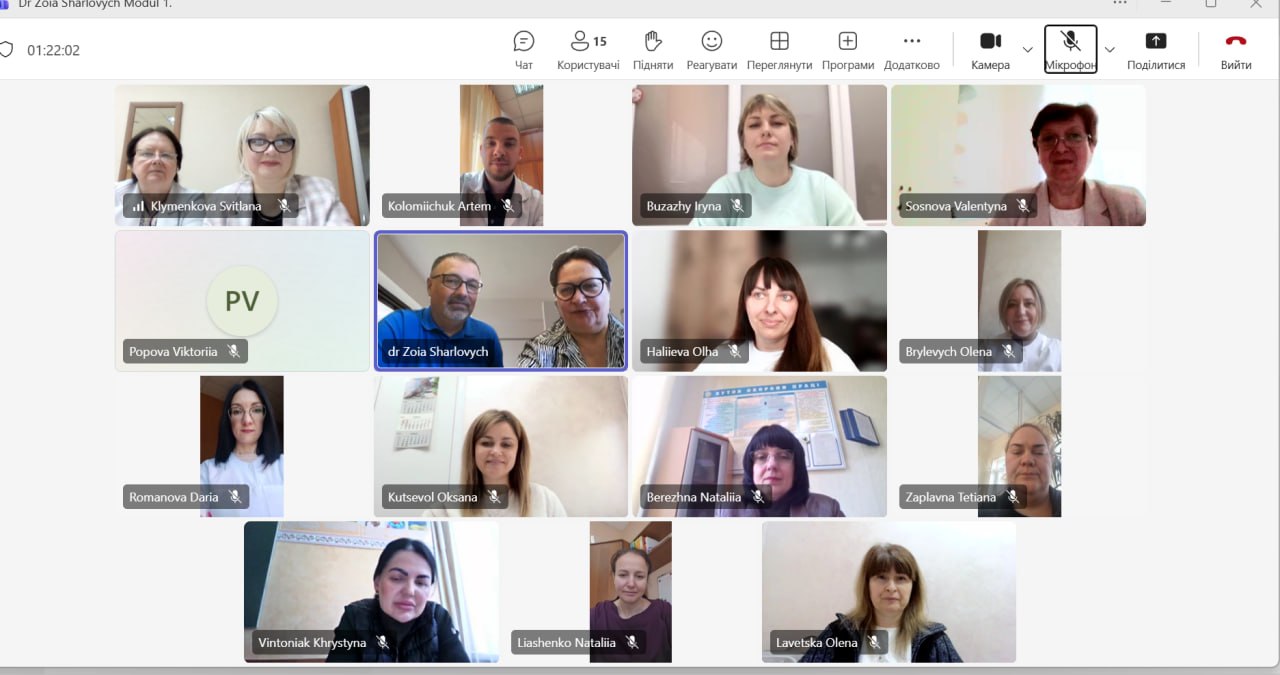The width and height of the screenshot is (1280, 675).
Task: Open Програми apps menu
Action: 848,50
